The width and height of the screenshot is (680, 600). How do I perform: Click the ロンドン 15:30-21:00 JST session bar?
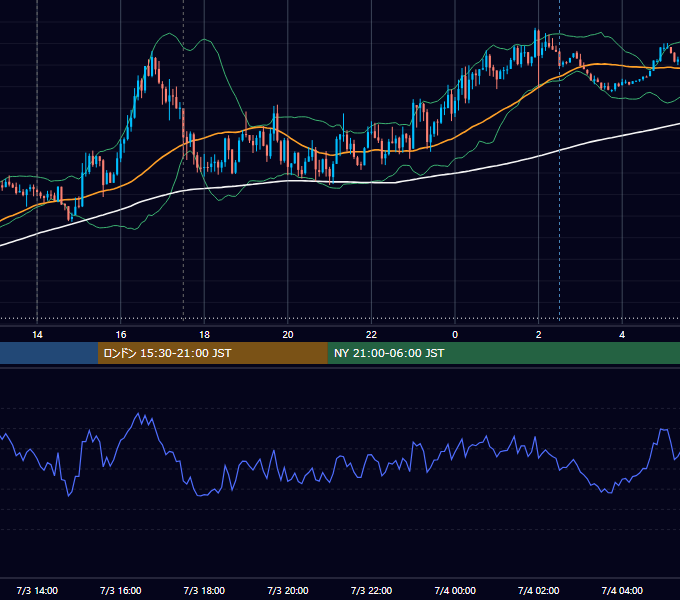point(212,353)
